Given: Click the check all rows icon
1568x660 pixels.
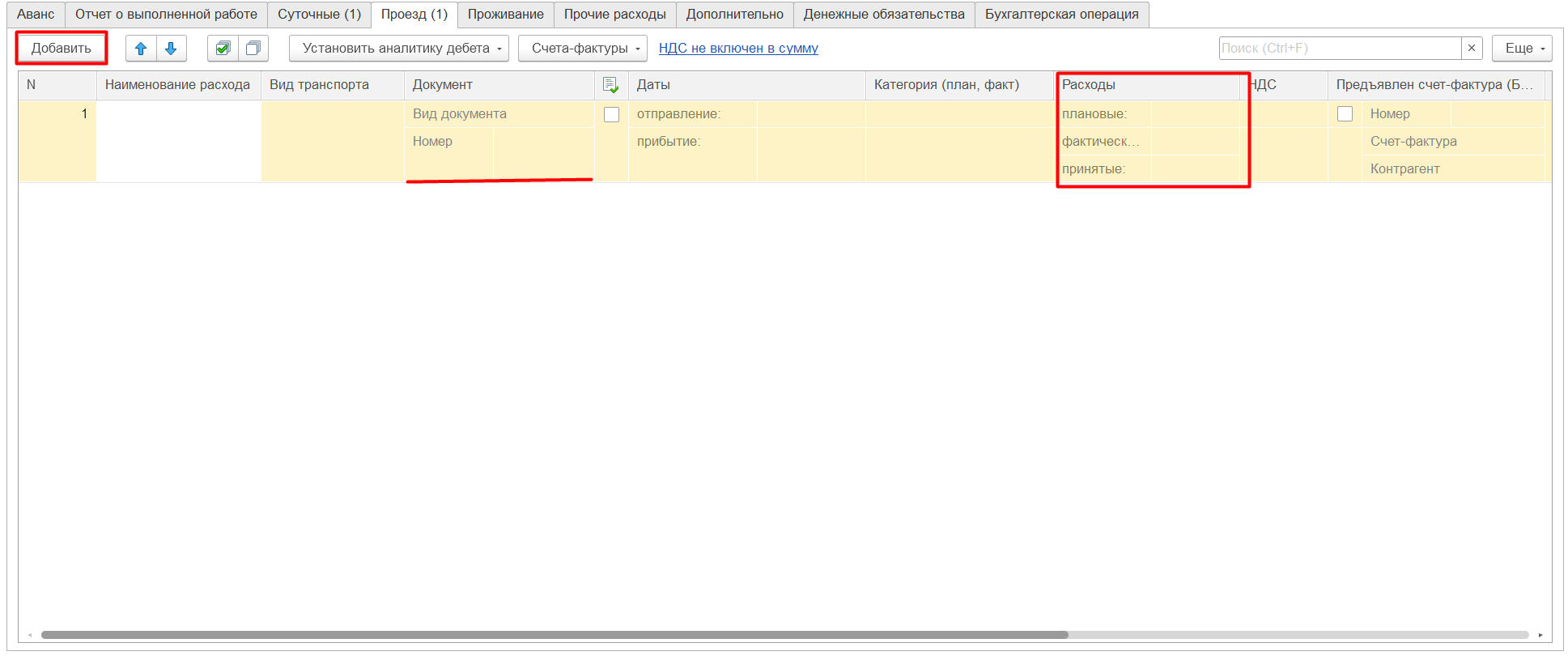Looking at the screenshot, I should (223, 49).
